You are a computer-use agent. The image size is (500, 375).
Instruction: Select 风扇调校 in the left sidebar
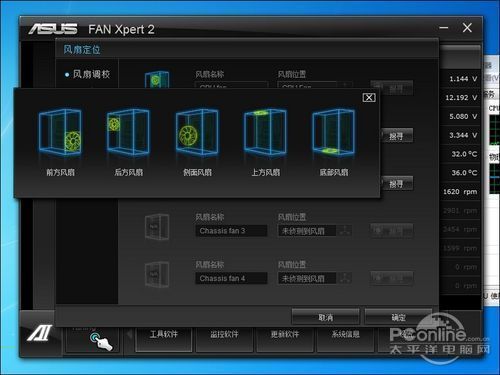click(x=91, y=74)
